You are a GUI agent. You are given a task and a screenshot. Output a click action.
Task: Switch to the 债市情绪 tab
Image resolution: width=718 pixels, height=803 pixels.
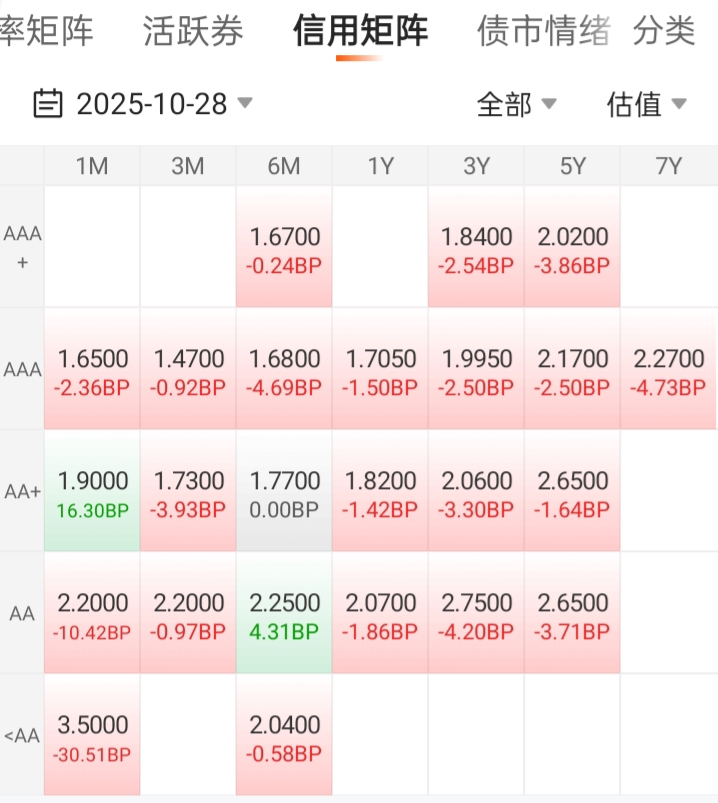tap(543, 31)
